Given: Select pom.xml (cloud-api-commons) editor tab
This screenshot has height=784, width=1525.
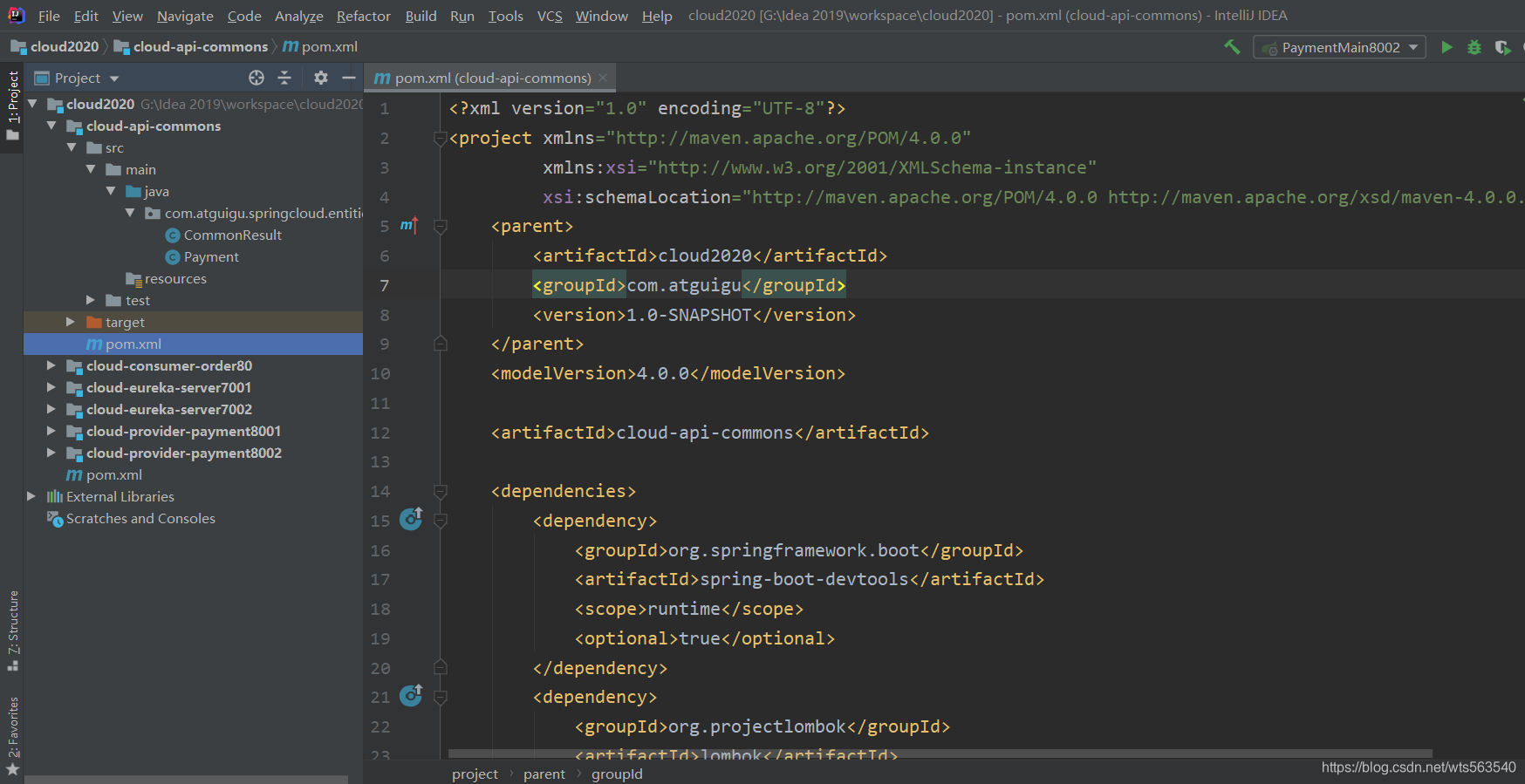Looking at the screenshot, I should coord(491,78).
